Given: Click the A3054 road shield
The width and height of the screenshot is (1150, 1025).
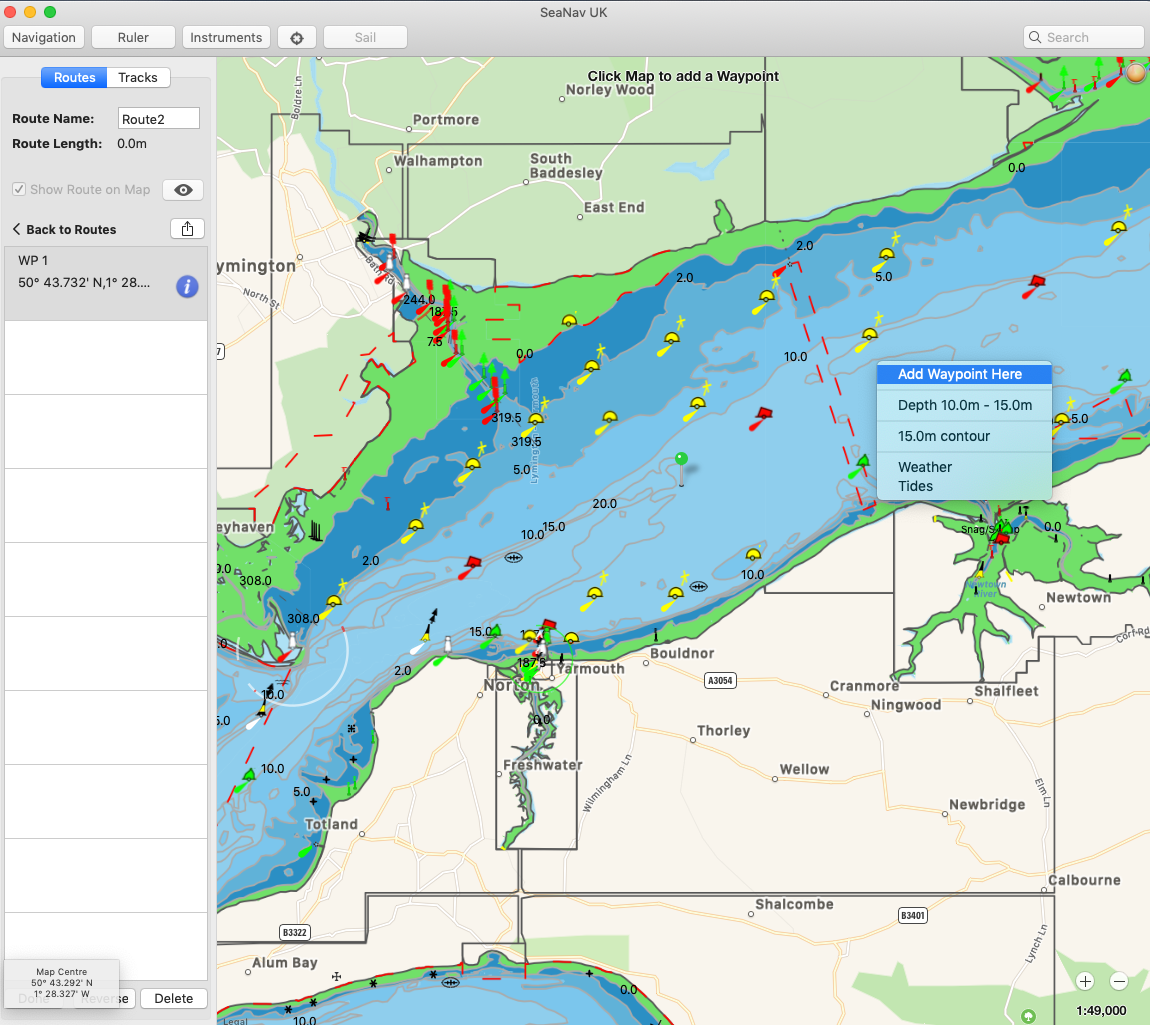Looking at the screenshot, I should tap(719, 680).
